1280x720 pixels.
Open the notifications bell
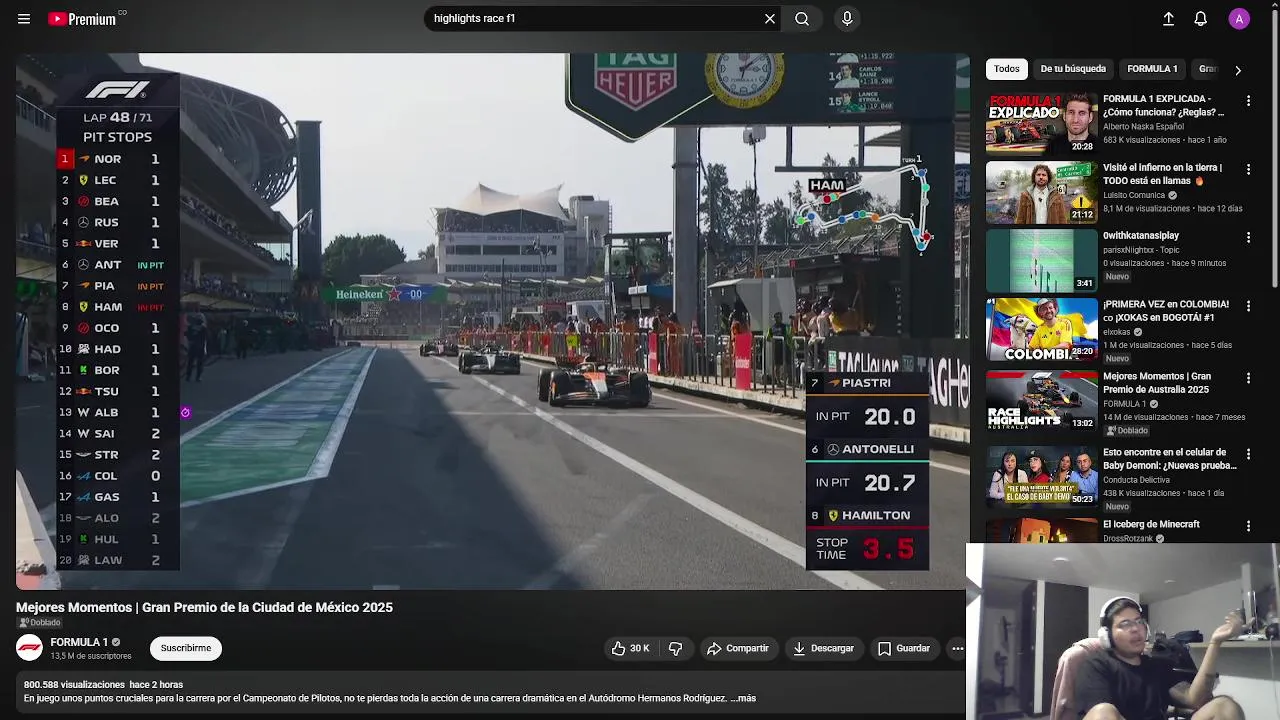[1201, 19]
